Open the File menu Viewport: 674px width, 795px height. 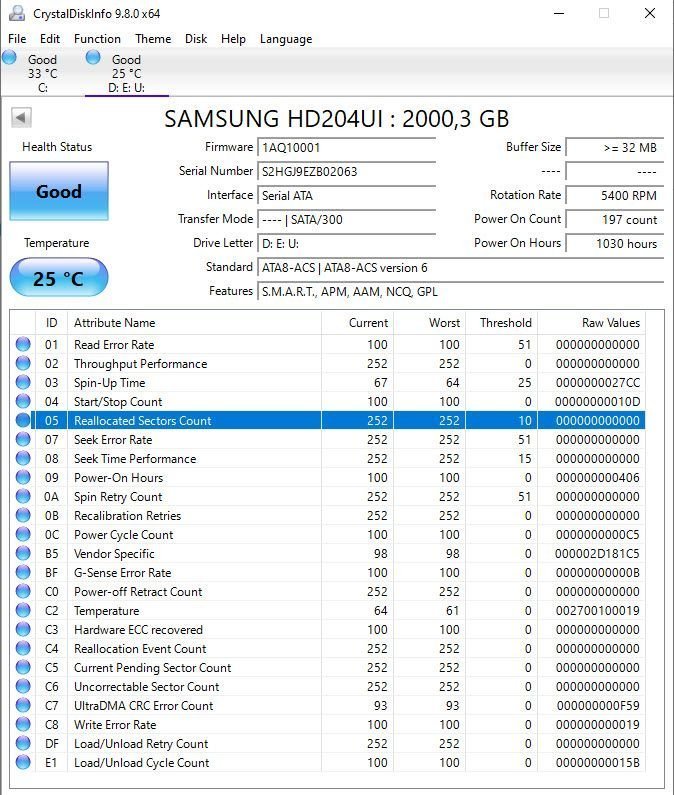point(17,39)
